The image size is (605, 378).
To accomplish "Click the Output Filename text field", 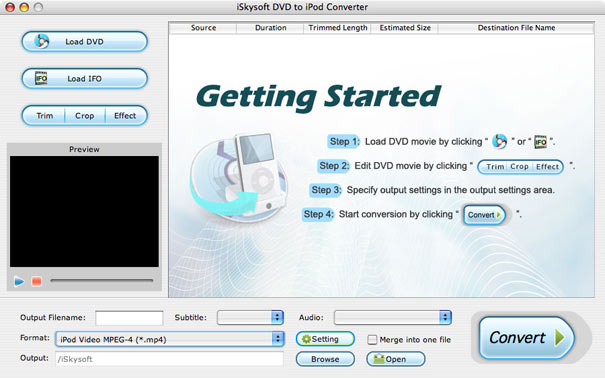I will [129, 318].
